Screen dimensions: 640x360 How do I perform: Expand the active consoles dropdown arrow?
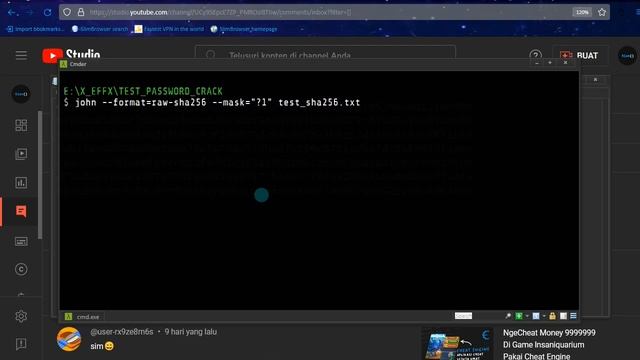pos(544,316)
